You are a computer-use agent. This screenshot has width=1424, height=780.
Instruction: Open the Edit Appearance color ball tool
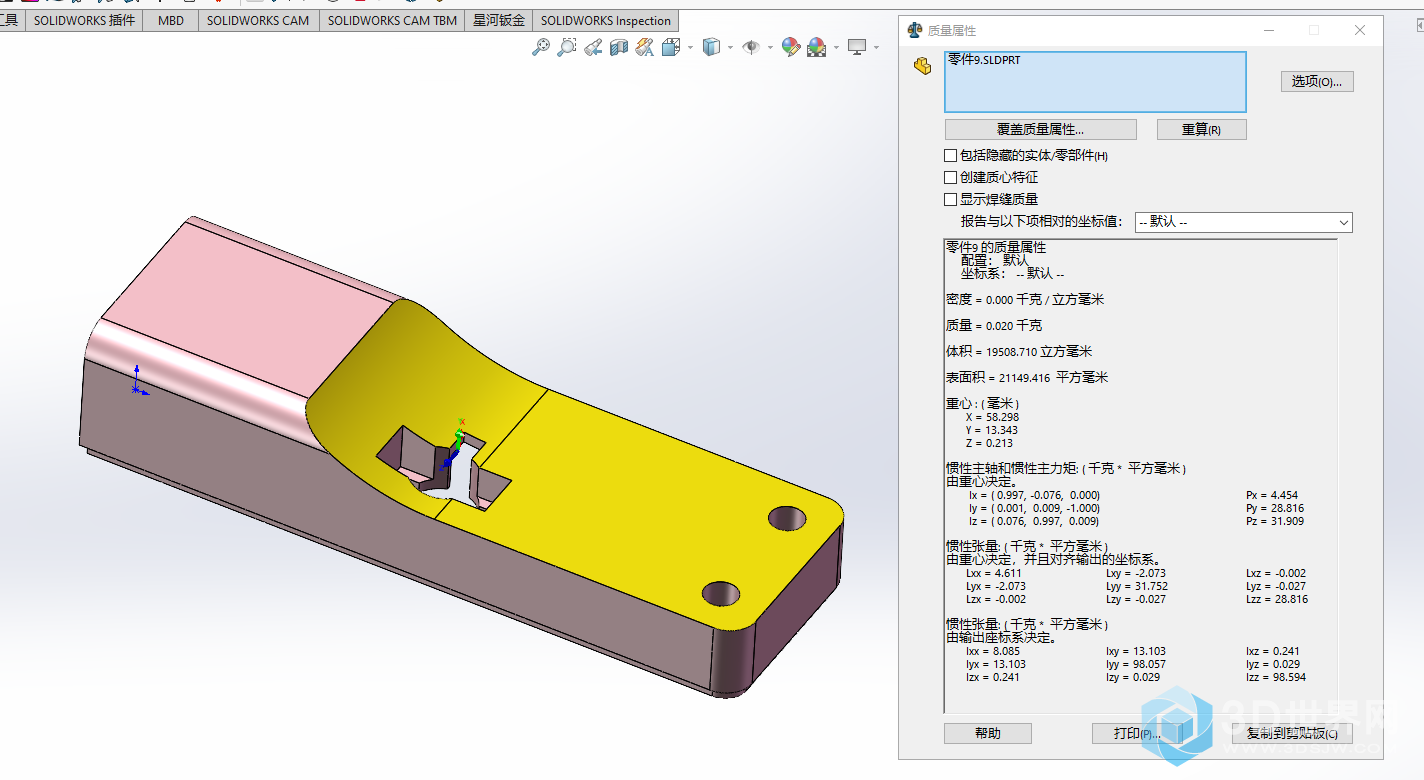(791, 46)
